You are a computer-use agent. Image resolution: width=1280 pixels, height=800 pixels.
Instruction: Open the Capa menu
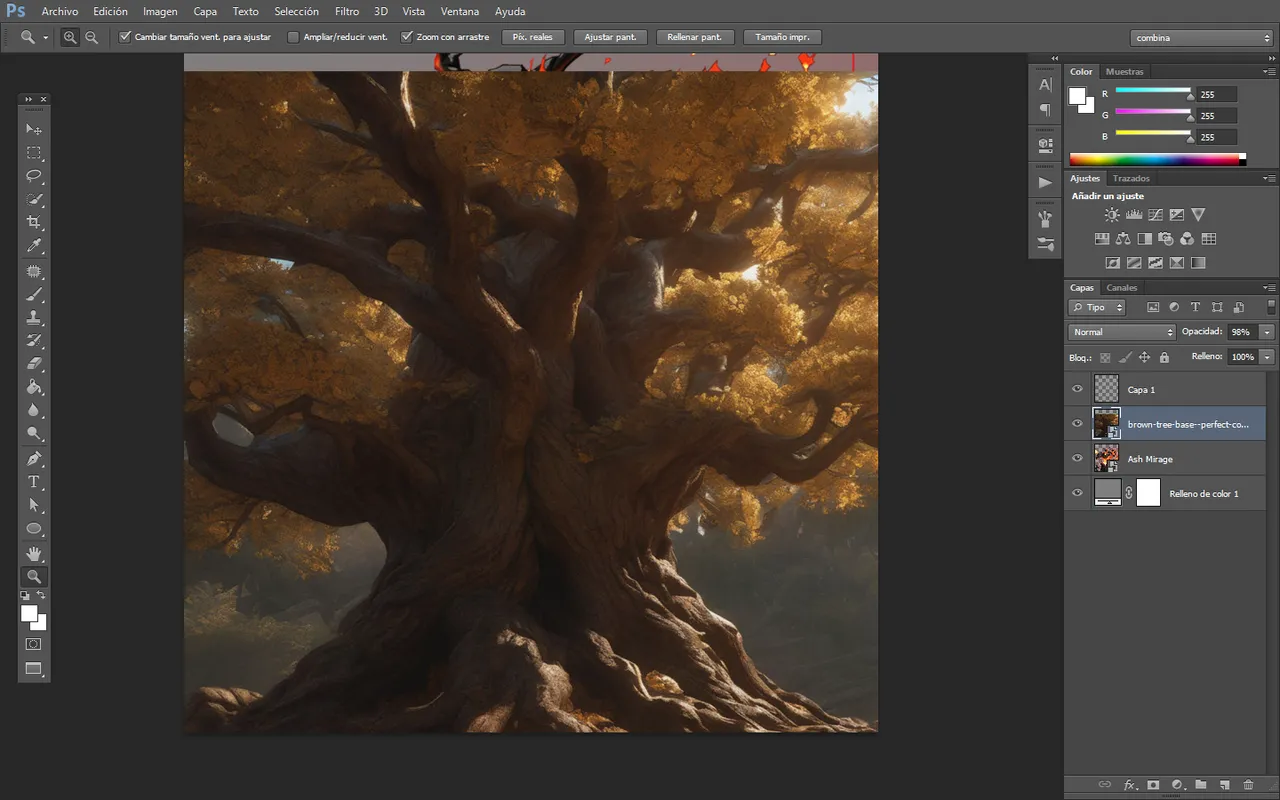pyautogui.click(x=205, y=12)
